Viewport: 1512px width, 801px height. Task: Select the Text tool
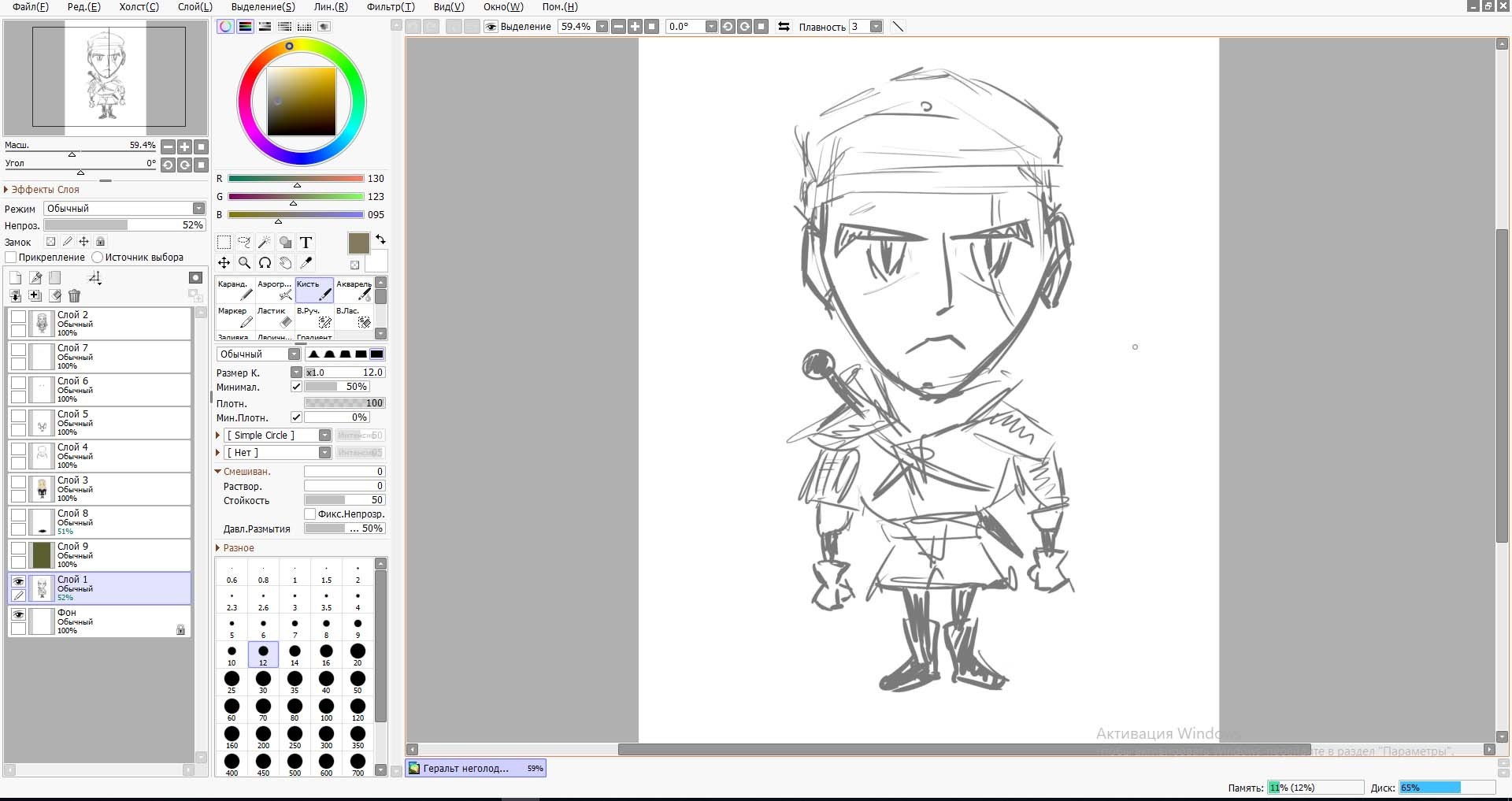click(x=306, y=243)
